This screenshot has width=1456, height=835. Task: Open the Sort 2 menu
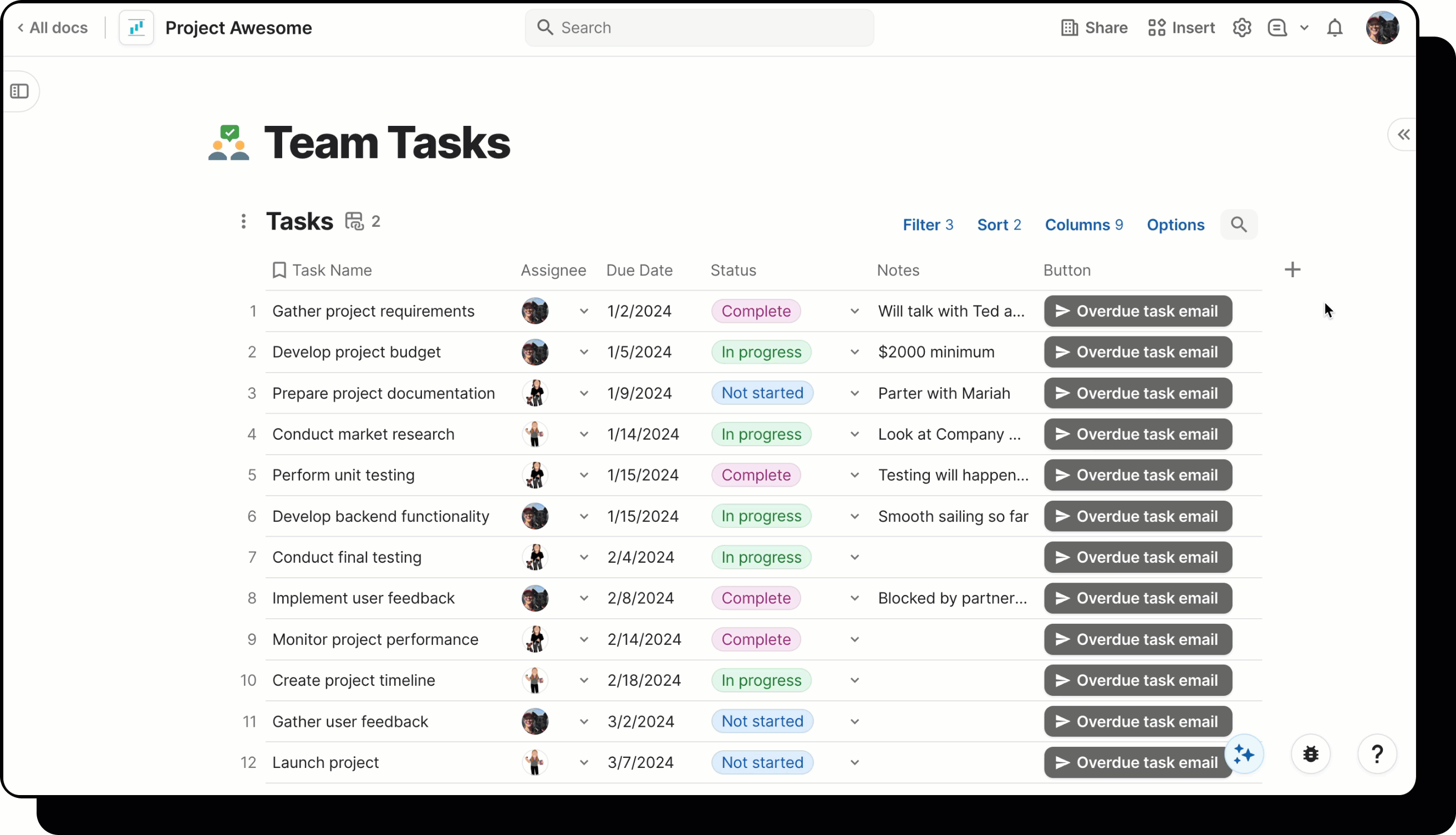tap(999, 225)
